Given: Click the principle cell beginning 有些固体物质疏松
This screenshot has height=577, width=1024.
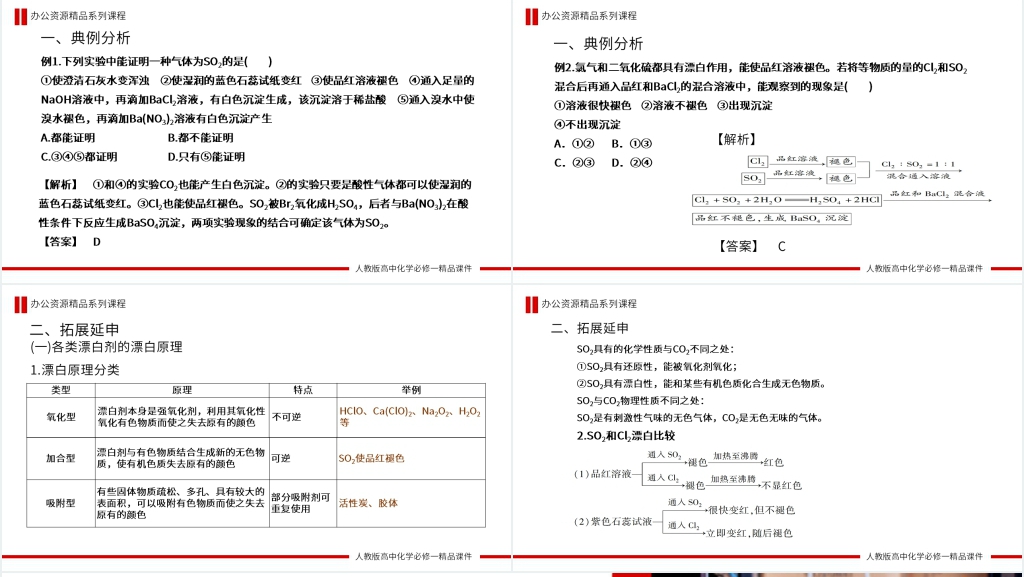Looking at the screenshot, I should tap(182, 503).
